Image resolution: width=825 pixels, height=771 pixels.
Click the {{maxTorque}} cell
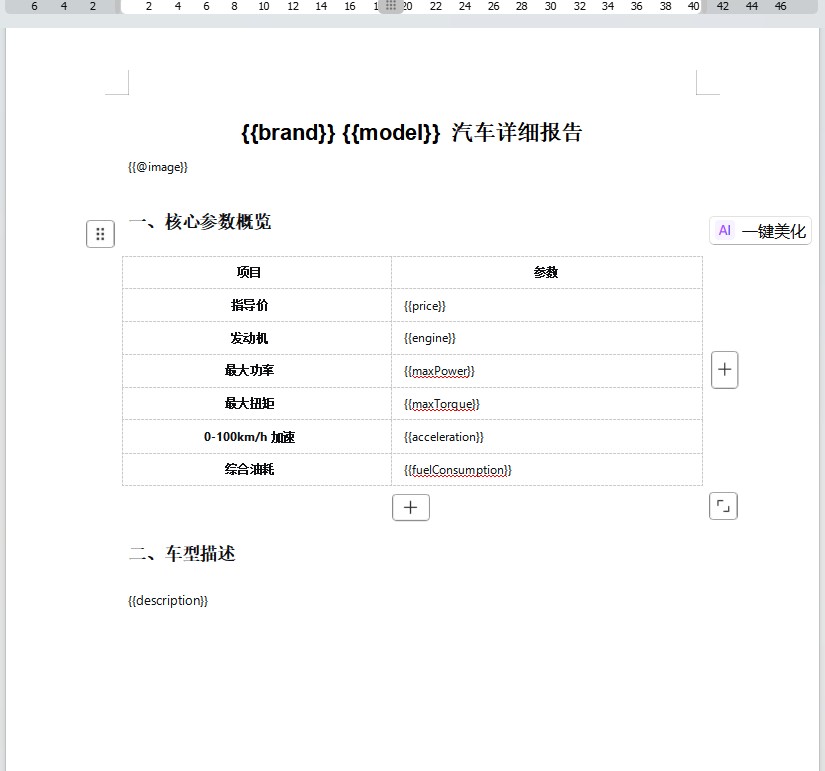(547, 404)
